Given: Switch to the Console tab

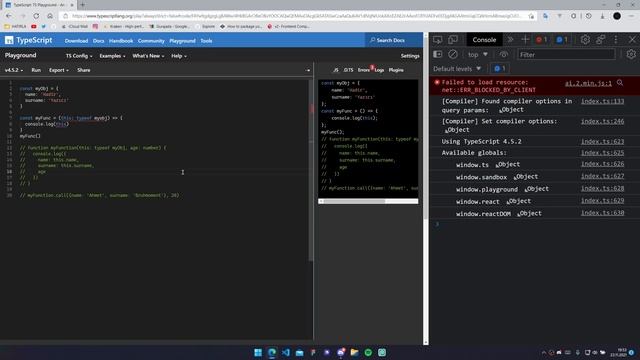Looking at the screenshot, I should (x=484, y=40).
